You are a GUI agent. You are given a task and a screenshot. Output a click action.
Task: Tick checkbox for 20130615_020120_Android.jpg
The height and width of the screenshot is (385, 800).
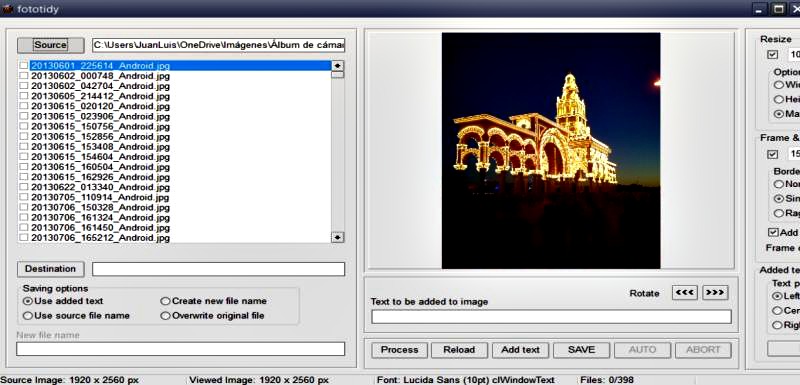pyautogui.click(x=23, y=106)
